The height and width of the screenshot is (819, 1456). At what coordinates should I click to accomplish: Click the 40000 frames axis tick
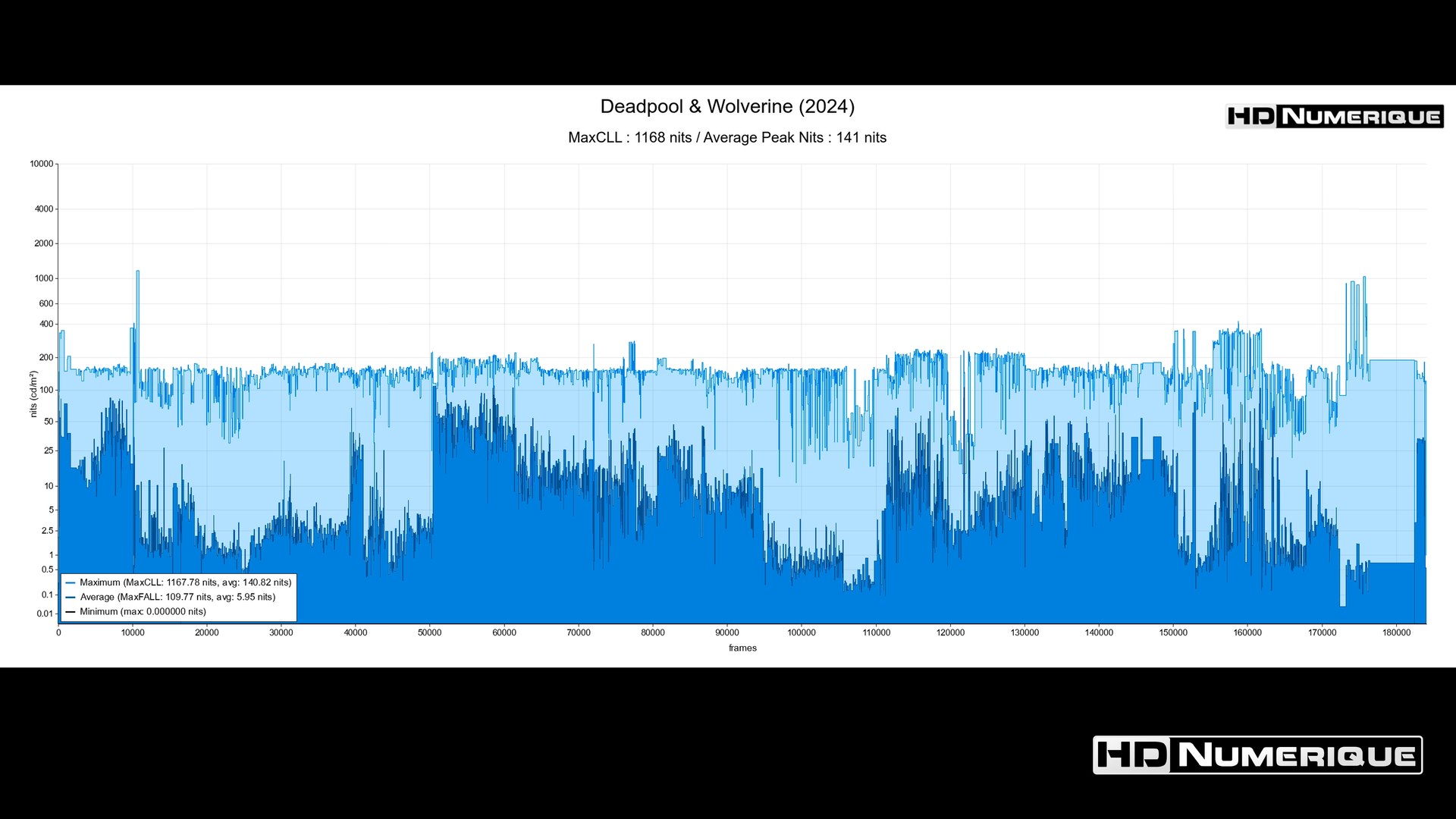[x=356, y=632]
